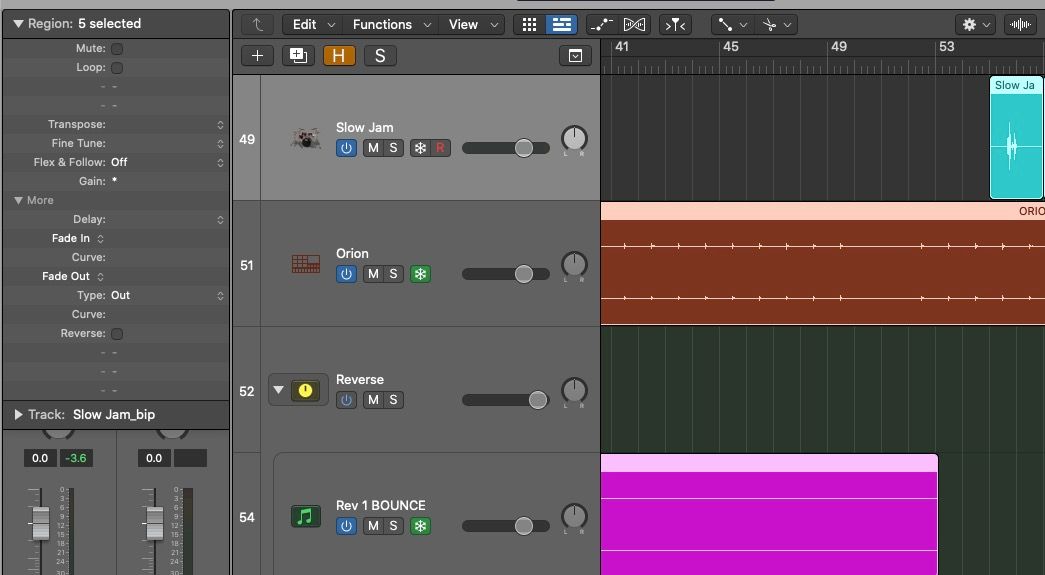This screenshot has height=575, width=1045.
Task: Open the track header options button
Action: click(575, 56)
